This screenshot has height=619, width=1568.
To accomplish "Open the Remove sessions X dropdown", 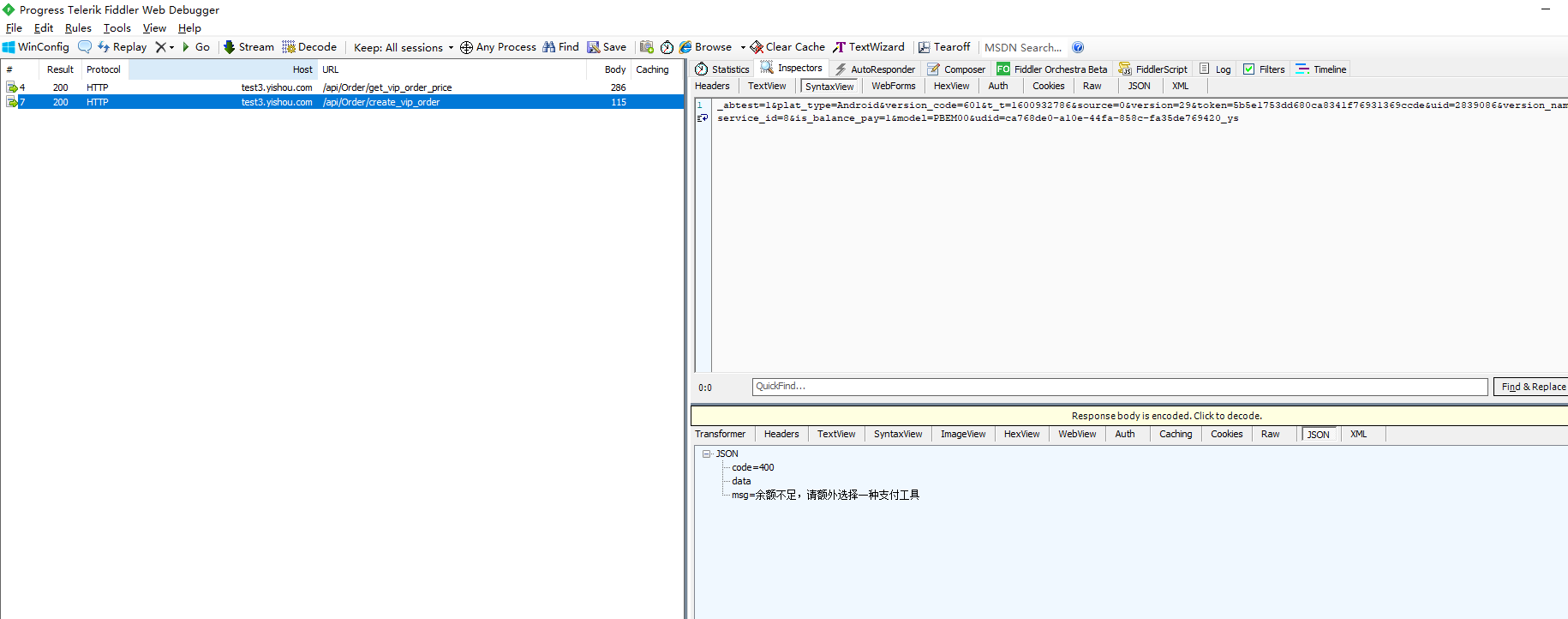I will tap(165, 47).
